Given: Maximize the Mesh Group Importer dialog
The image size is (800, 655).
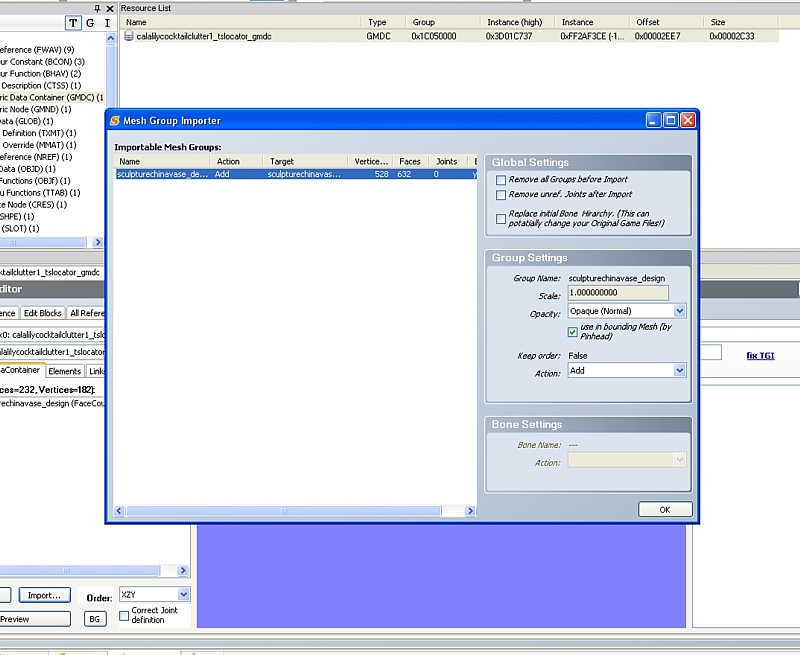Looking at the screenshot, I should [x=670, y=120].
